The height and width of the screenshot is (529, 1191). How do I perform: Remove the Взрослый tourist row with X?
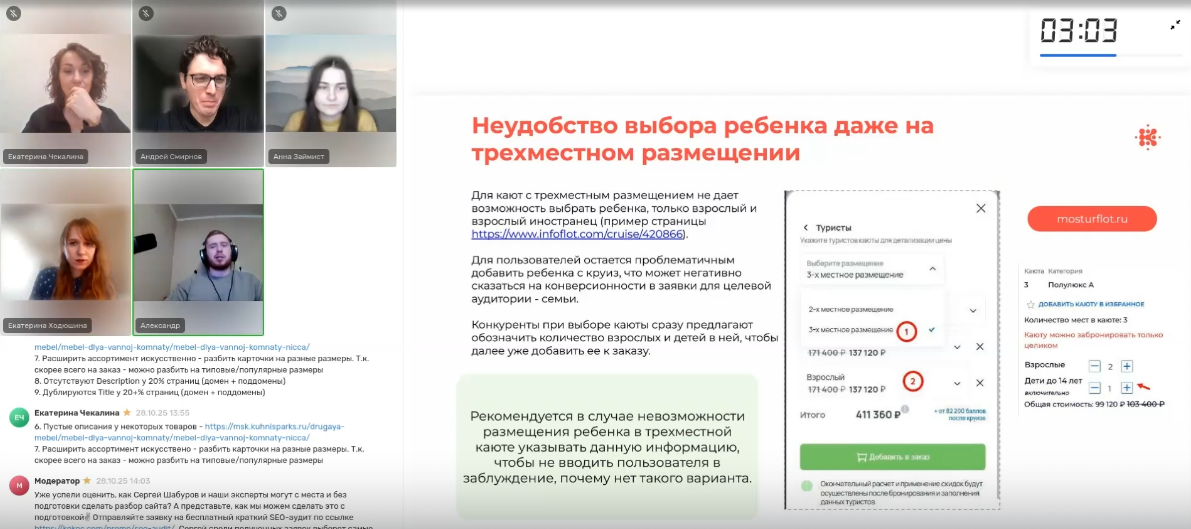click(x=980, y=383)
